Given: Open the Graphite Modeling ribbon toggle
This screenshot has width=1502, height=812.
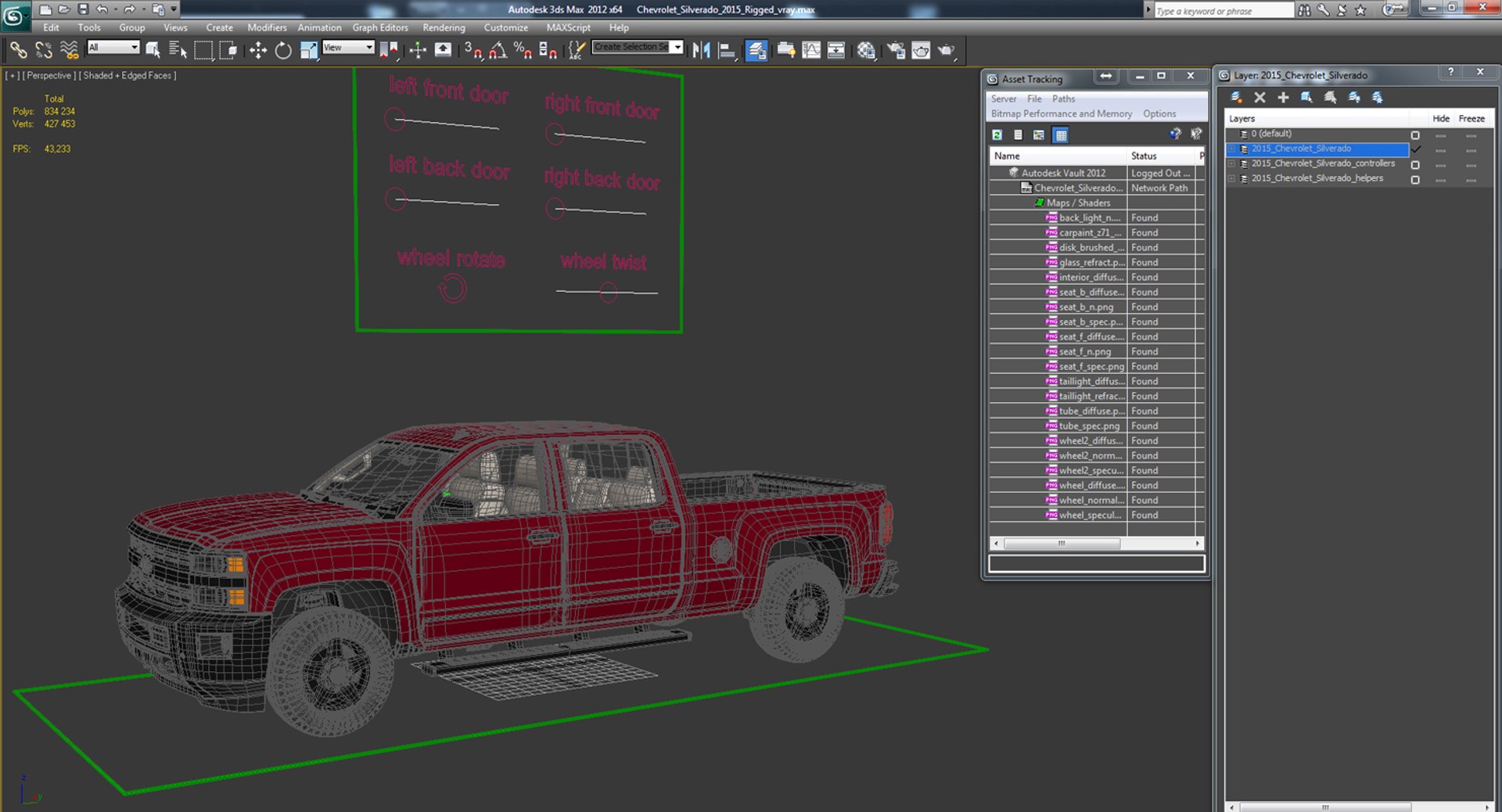Looking at the screenshot, I should point(785,51).
